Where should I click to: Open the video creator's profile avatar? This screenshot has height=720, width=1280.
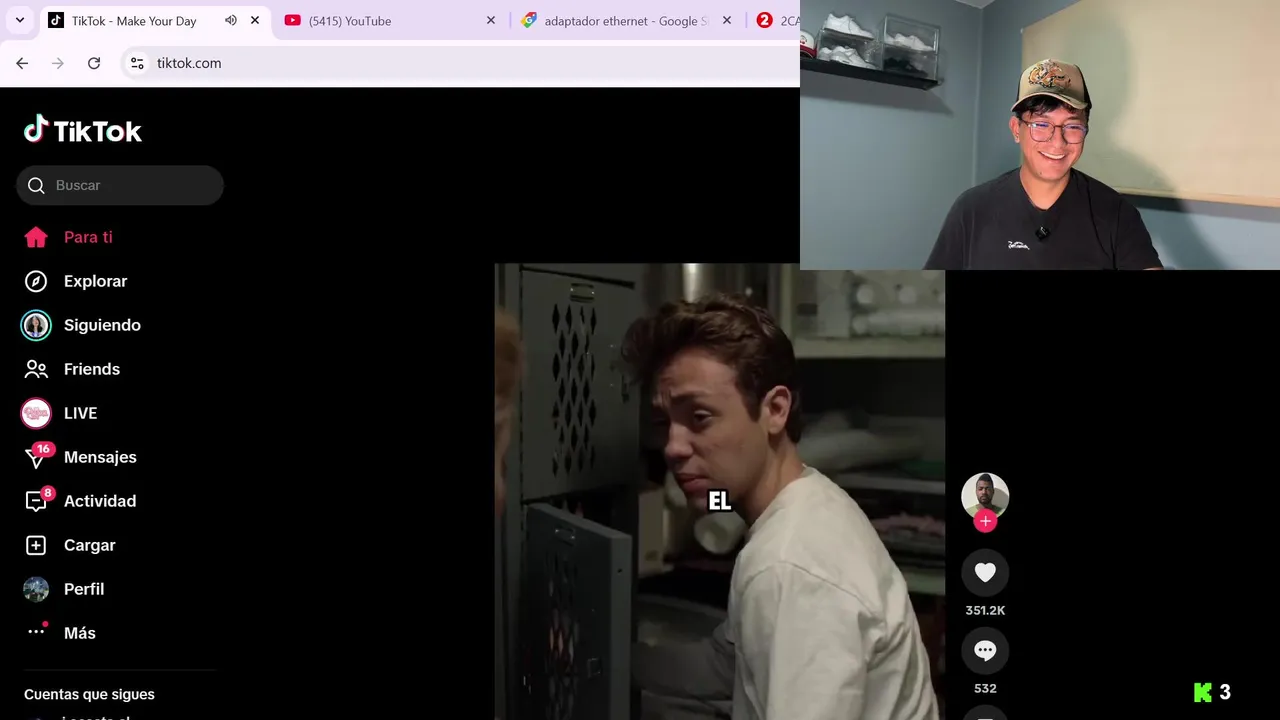pos(985,496)
